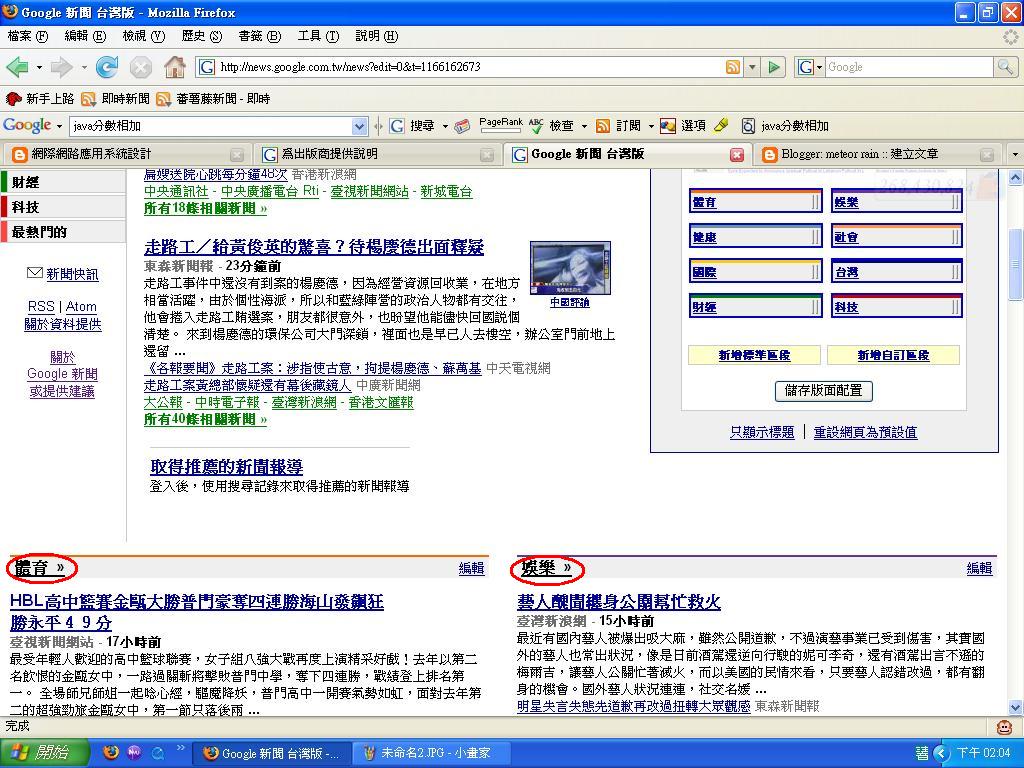The height and width of the screenshot is (768, 1024).
Task: Open the Firefox icon in the quick launch
Action: [x=112, y=752]
